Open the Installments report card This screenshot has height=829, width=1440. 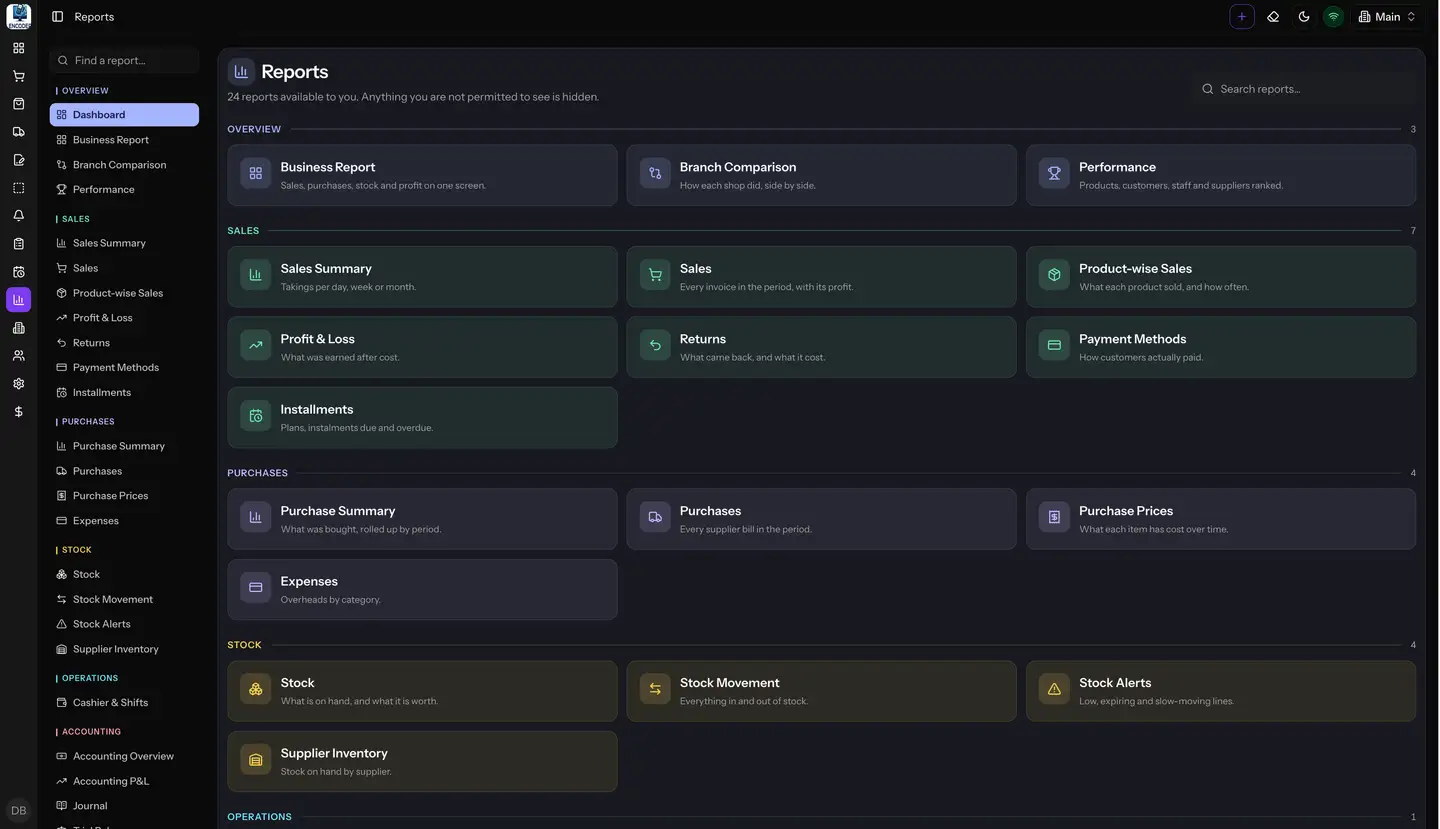[x=422, y=418]
